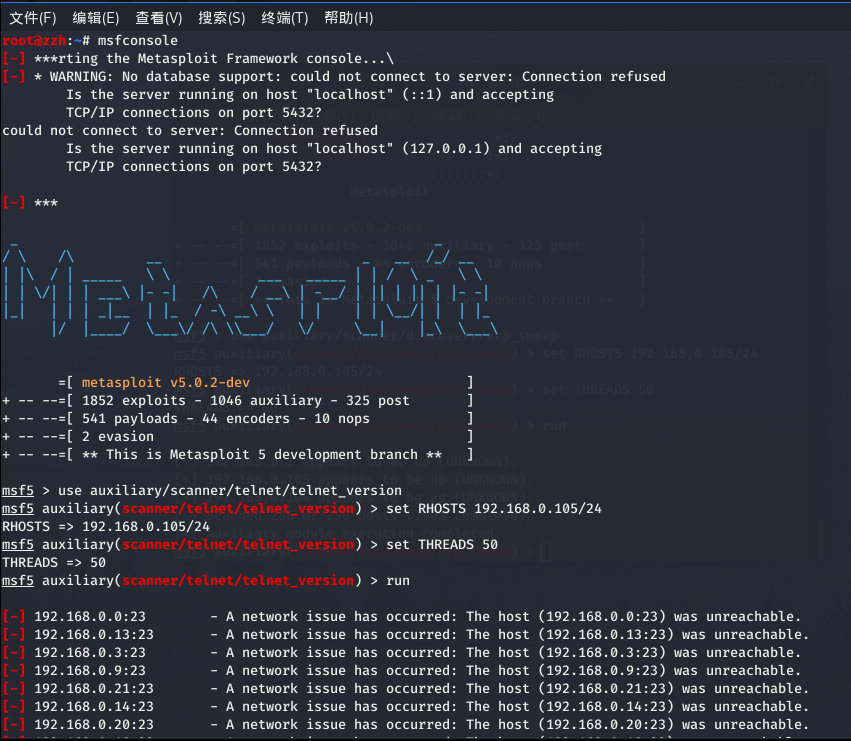Click the 192.168.0.9:23 error row
The image size is (851, 741).
click(402, 670)
